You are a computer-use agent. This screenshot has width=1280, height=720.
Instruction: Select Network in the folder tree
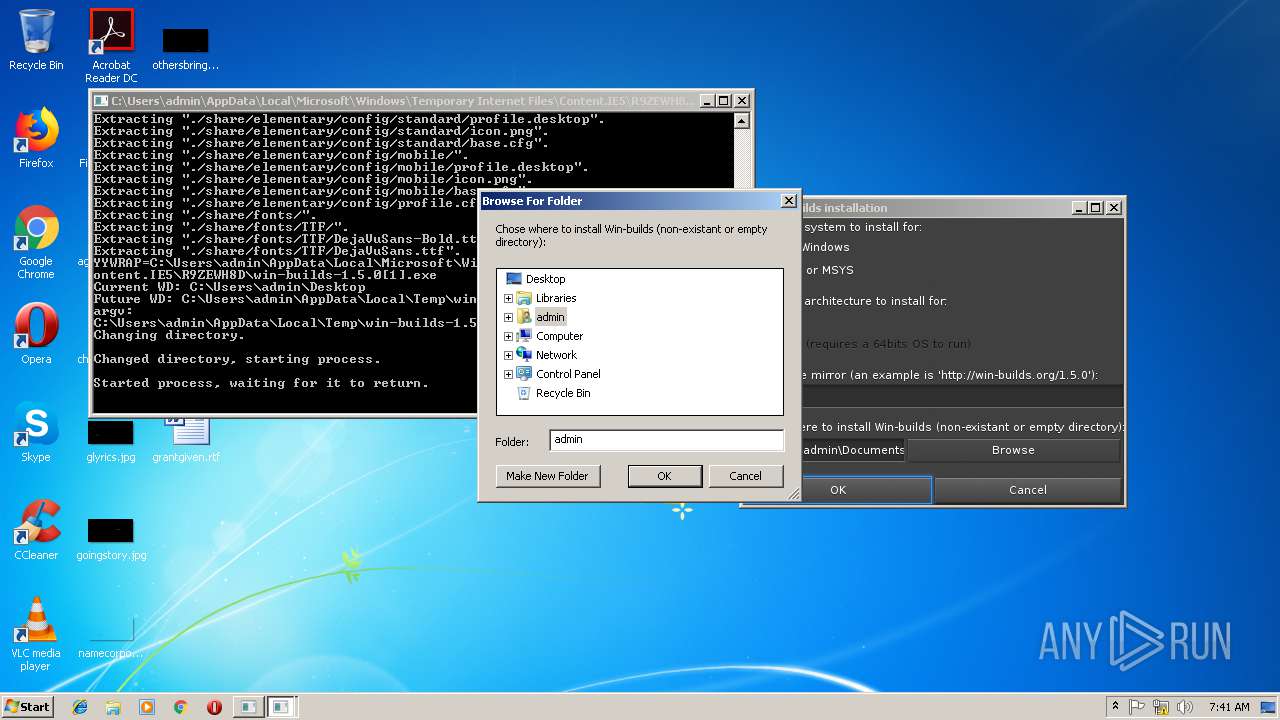coord(556,355)
